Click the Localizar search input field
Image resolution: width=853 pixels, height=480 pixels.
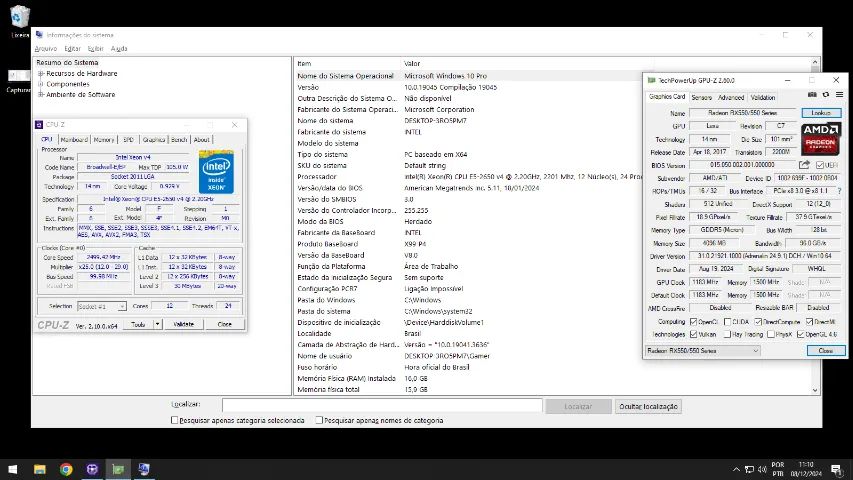coord(382,405)
